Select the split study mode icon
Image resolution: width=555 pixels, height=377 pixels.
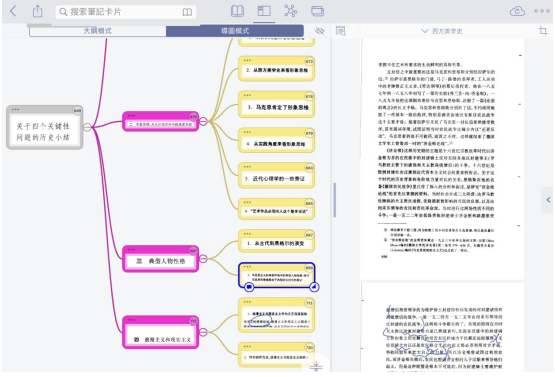pyautogui.click(x=264, y=11)
